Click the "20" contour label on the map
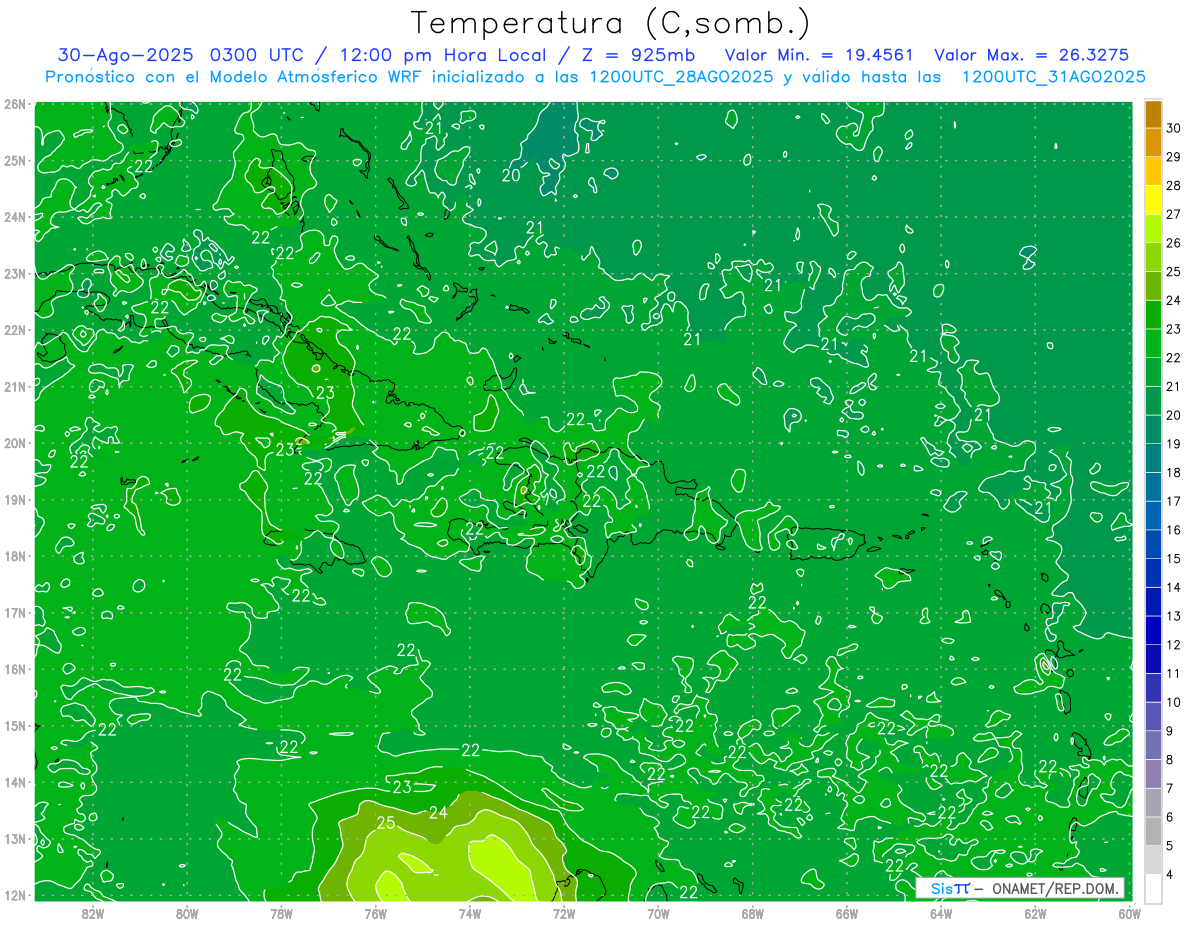 coord(510,175)
